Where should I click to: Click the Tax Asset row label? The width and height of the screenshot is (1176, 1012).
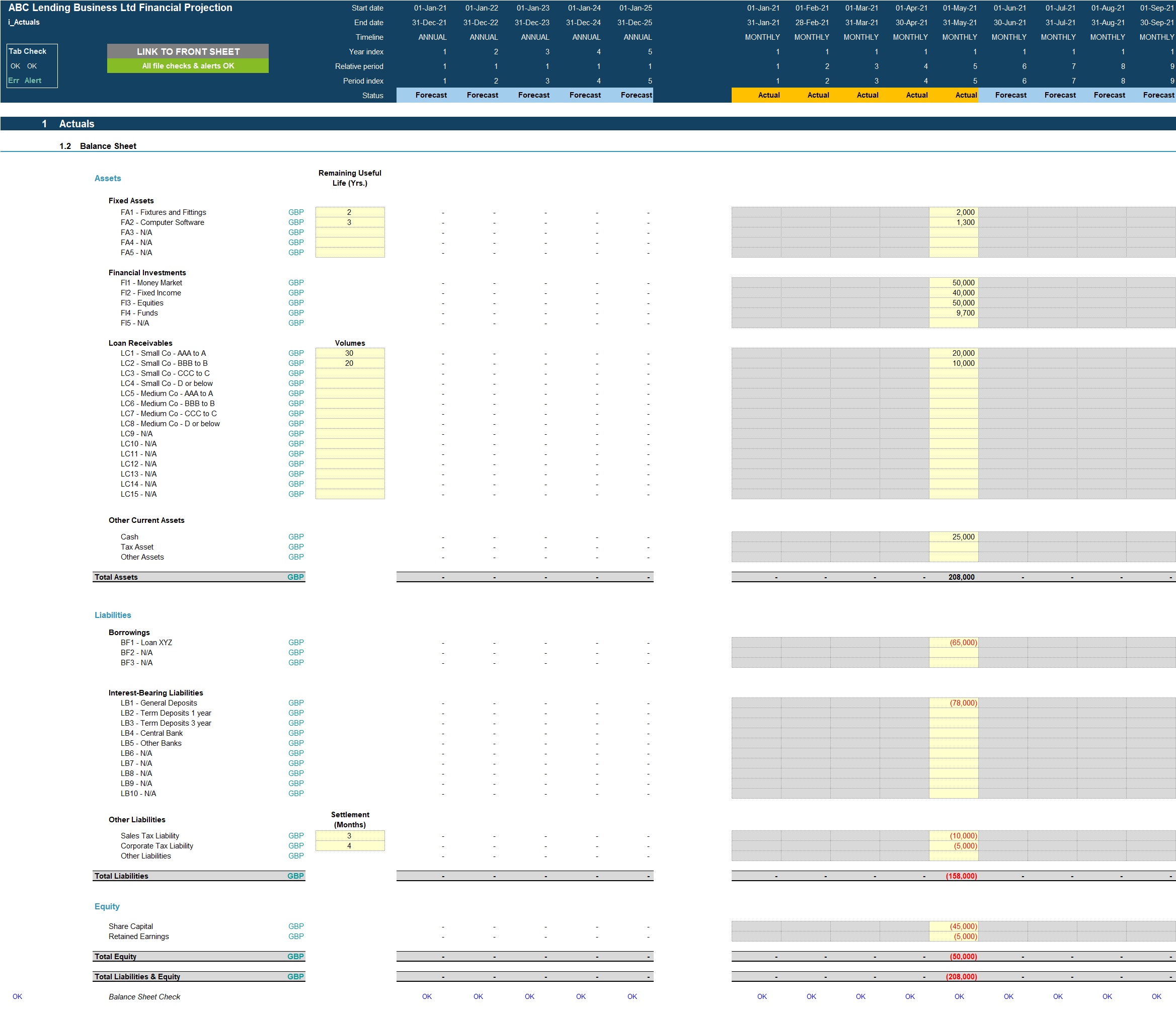[x=137, y=547]
